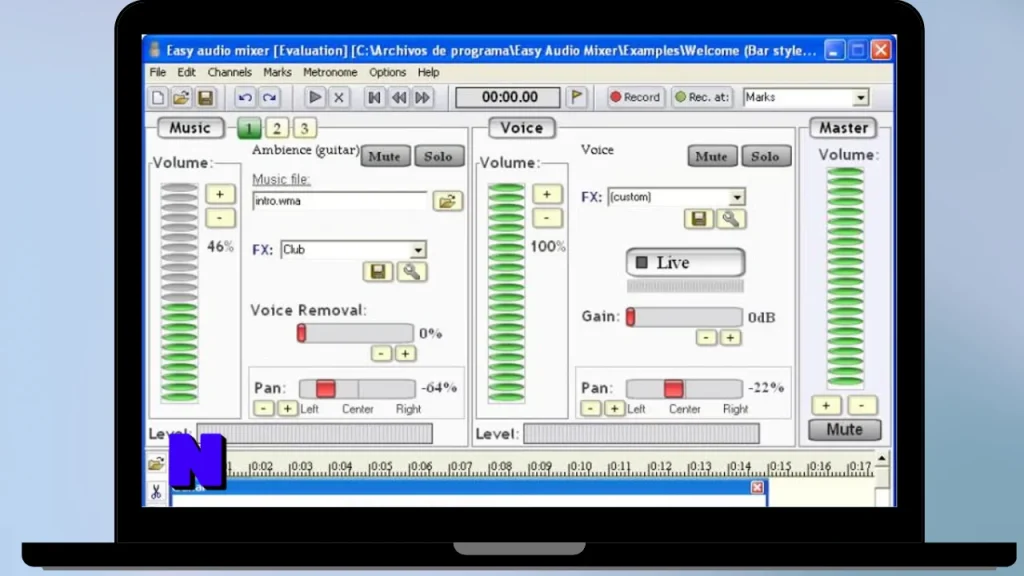
Task: Click the Music section header button
Action: (x=190, y=128)
